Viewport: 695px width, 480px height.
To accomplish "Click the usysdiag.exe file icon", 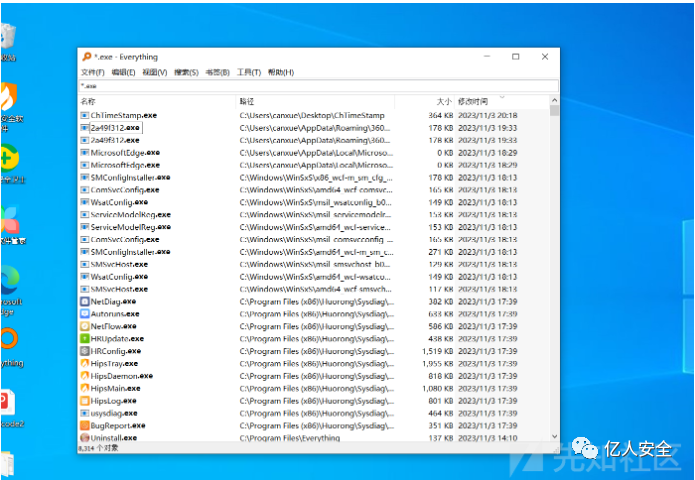I will pyautogui.click(x=85, y=413).
